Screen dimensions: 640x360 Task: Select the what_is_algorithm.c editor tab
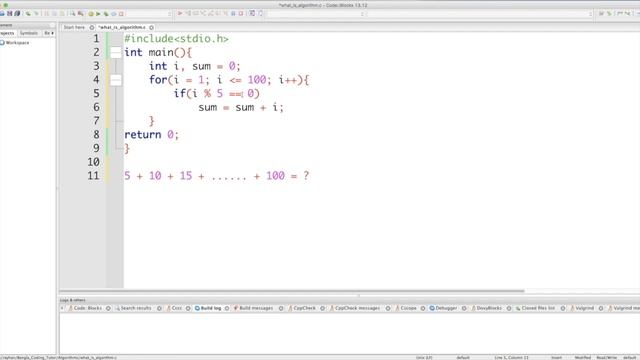pos(122,27)
